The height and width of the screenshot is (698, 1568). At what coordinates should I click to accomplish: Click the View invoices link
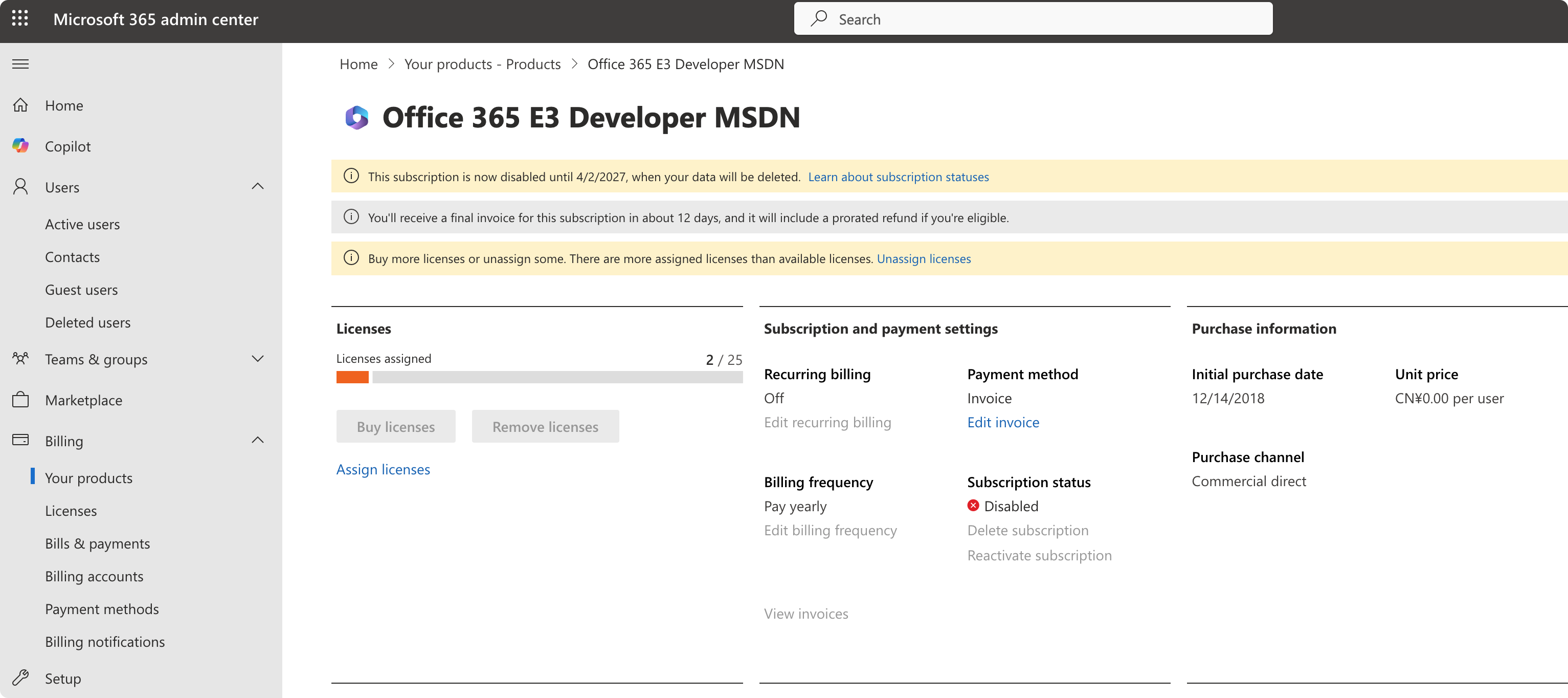point(806,614)
